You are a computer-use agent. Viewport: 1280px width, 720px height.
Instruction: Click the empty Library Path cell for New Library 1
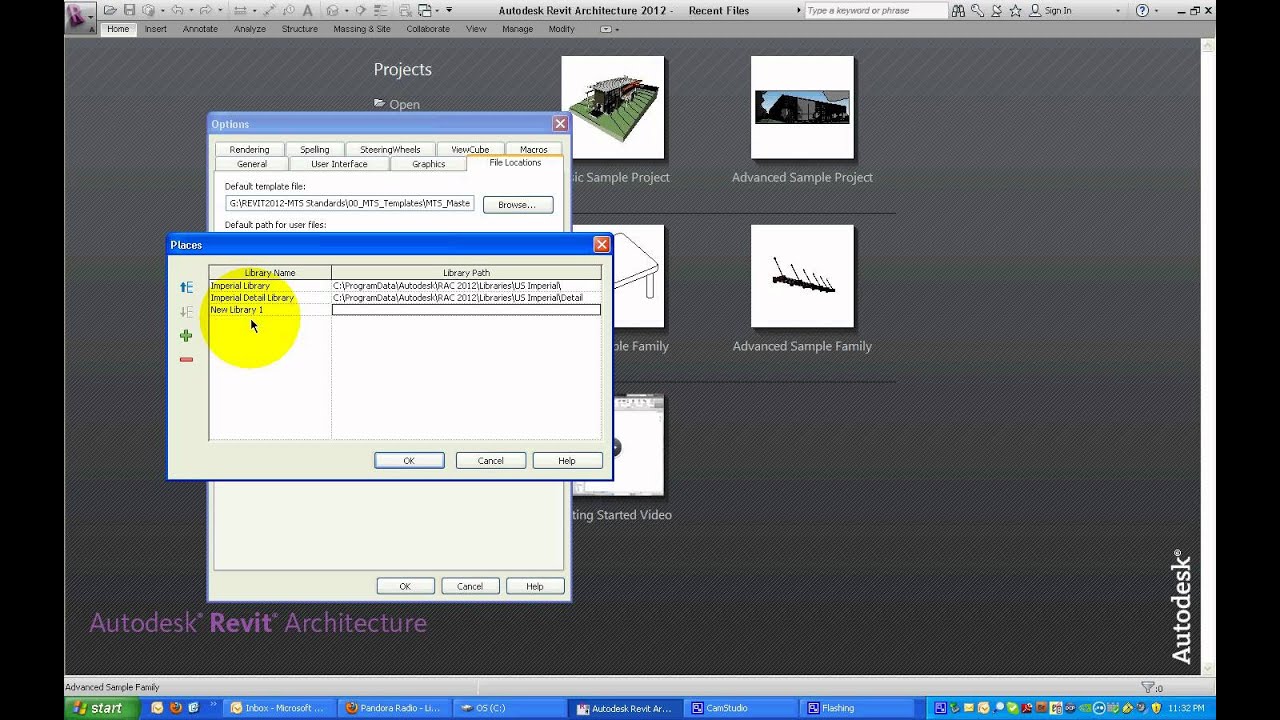coord(466,310)
